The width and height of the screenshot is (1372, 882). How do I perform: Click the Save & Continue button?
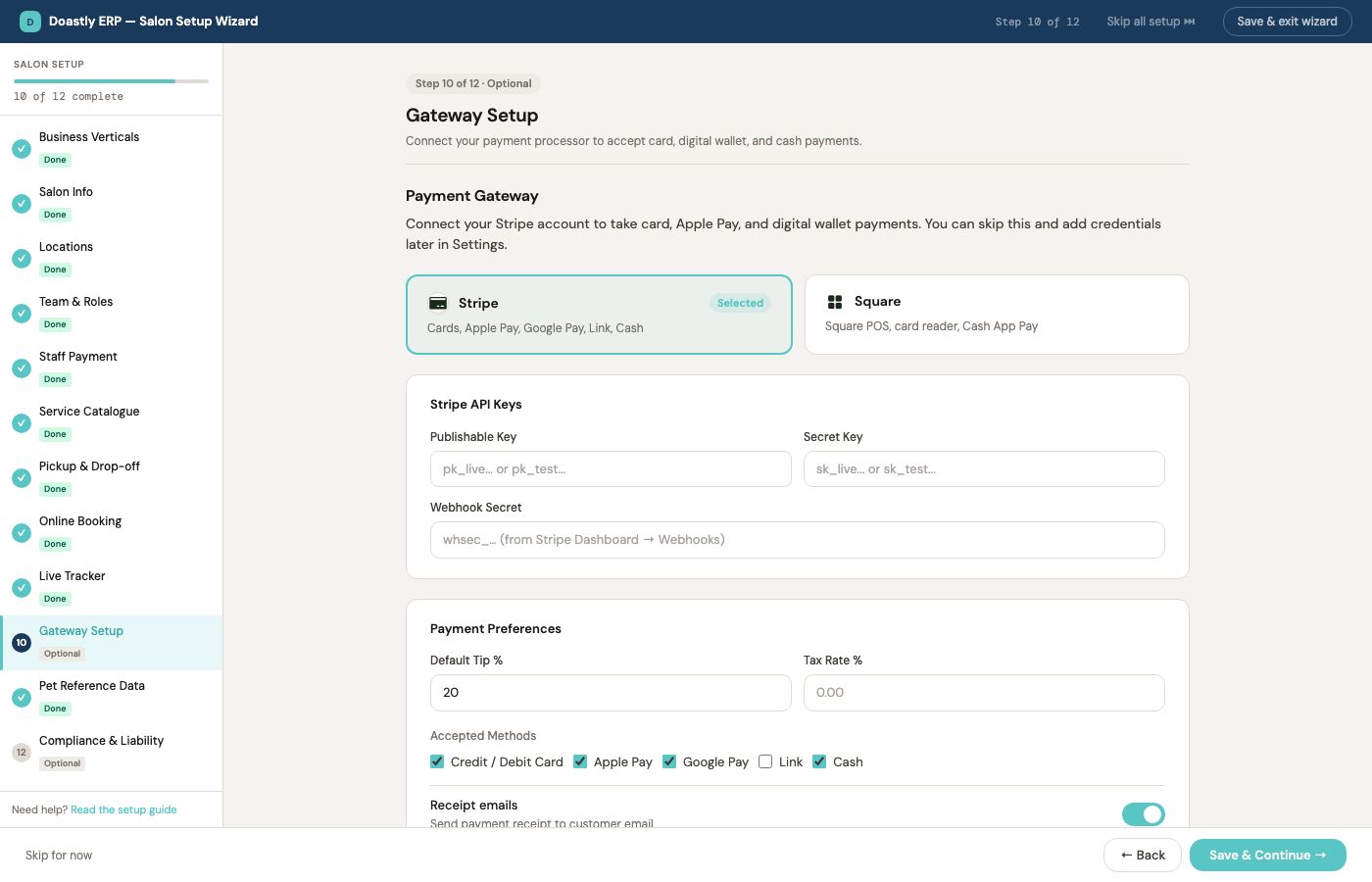1267,856
